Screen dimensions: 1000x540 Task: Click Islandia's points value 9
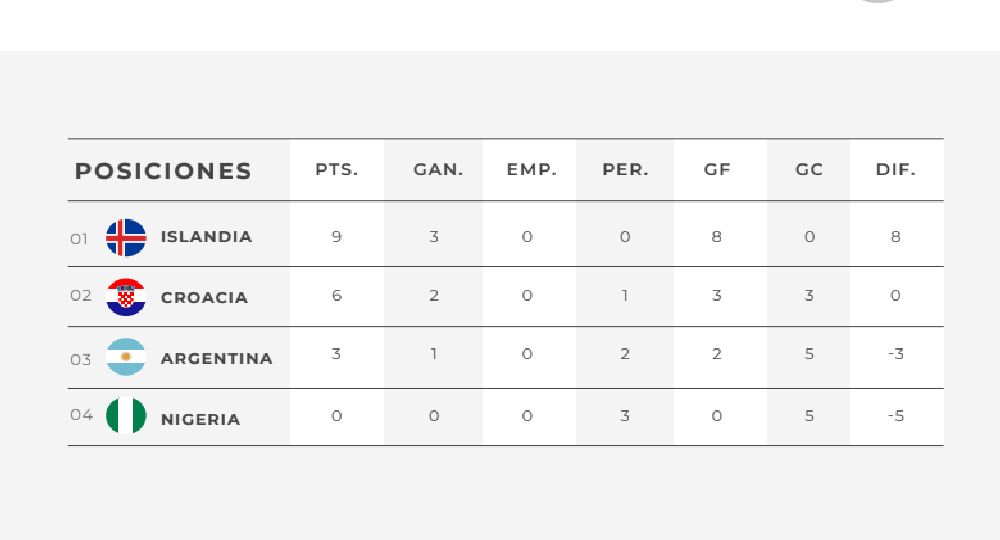coord(337,237)
